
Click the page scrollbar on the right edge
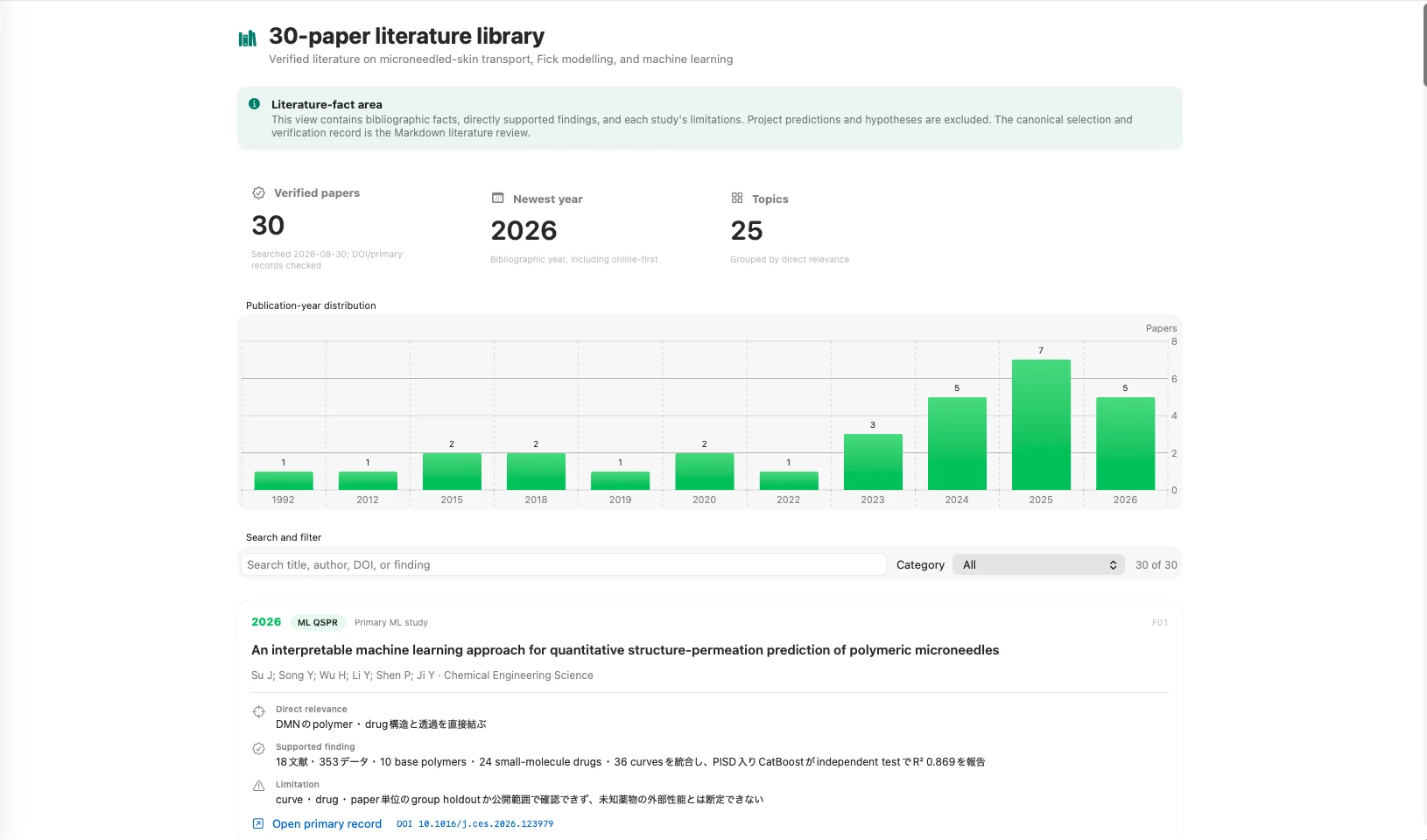pyautogui.click(x=1424, y=44)
